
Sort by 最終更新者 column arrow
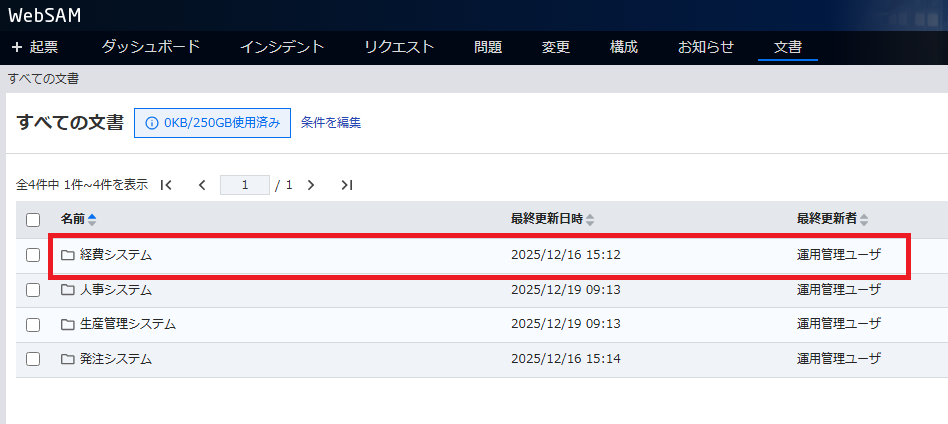click(864, 219)
